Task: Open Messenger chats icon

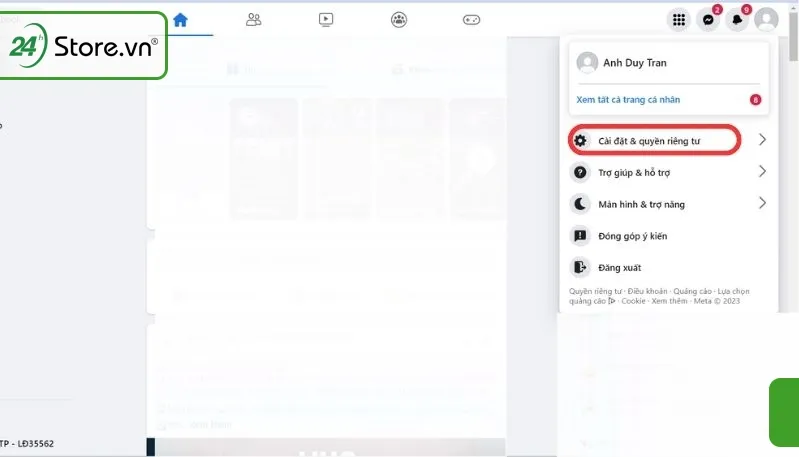Action: [708, 20]
